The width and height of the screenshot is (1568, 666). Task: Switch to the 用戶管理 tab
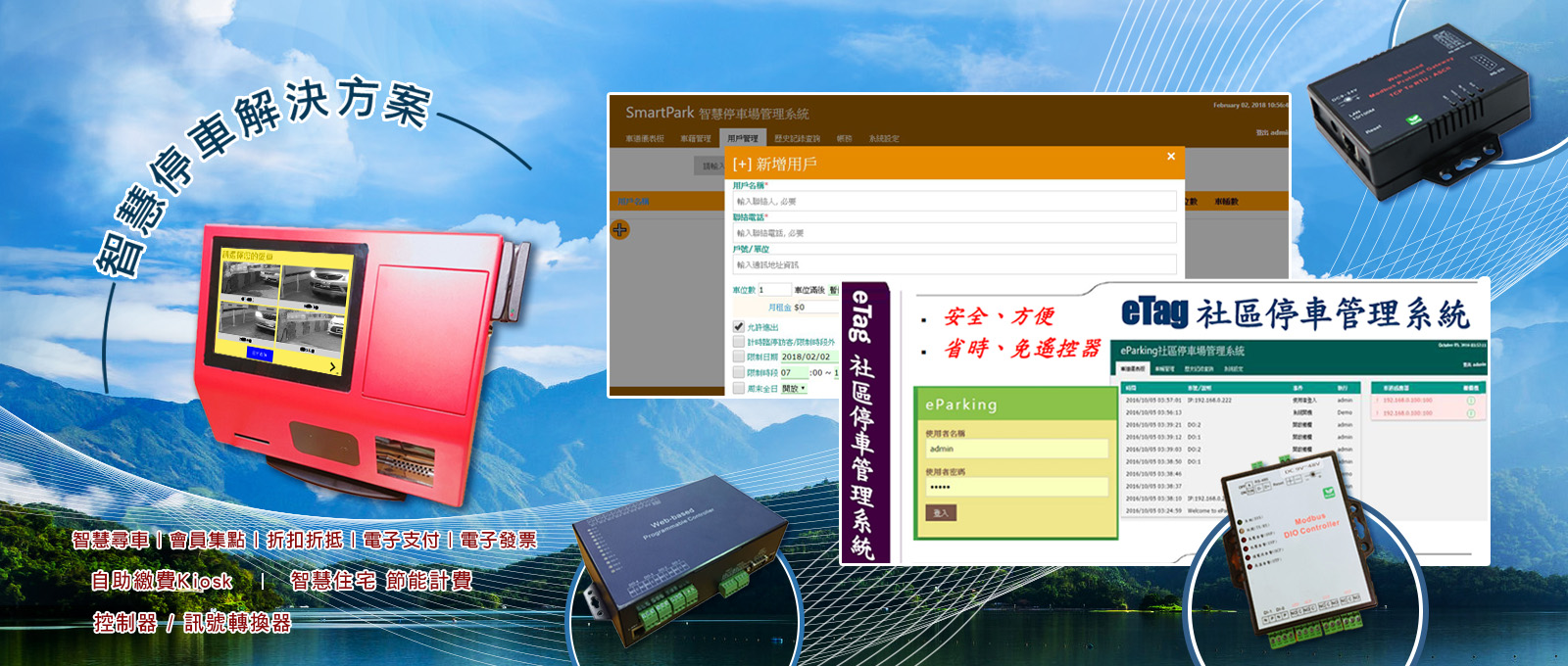(742, 139)
